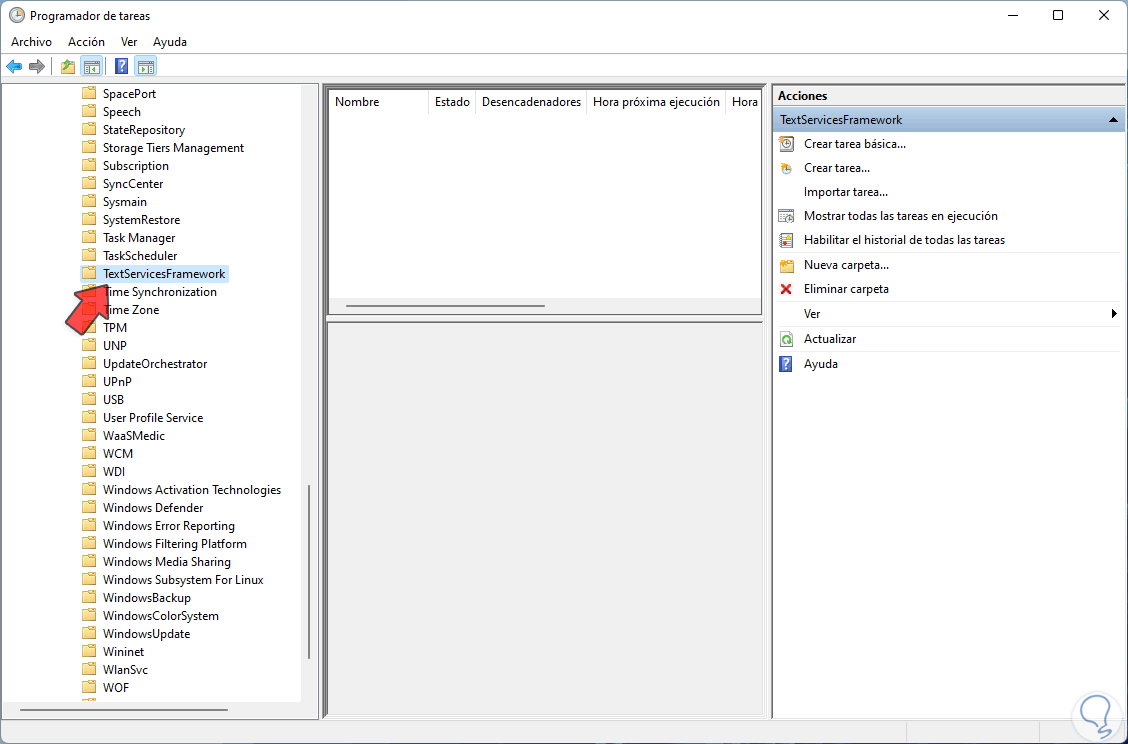Image resolution: width=1128 pixels, height=744 pixels.
Task: Select the User Profile Service folder
Action: [x=153, y=417]
